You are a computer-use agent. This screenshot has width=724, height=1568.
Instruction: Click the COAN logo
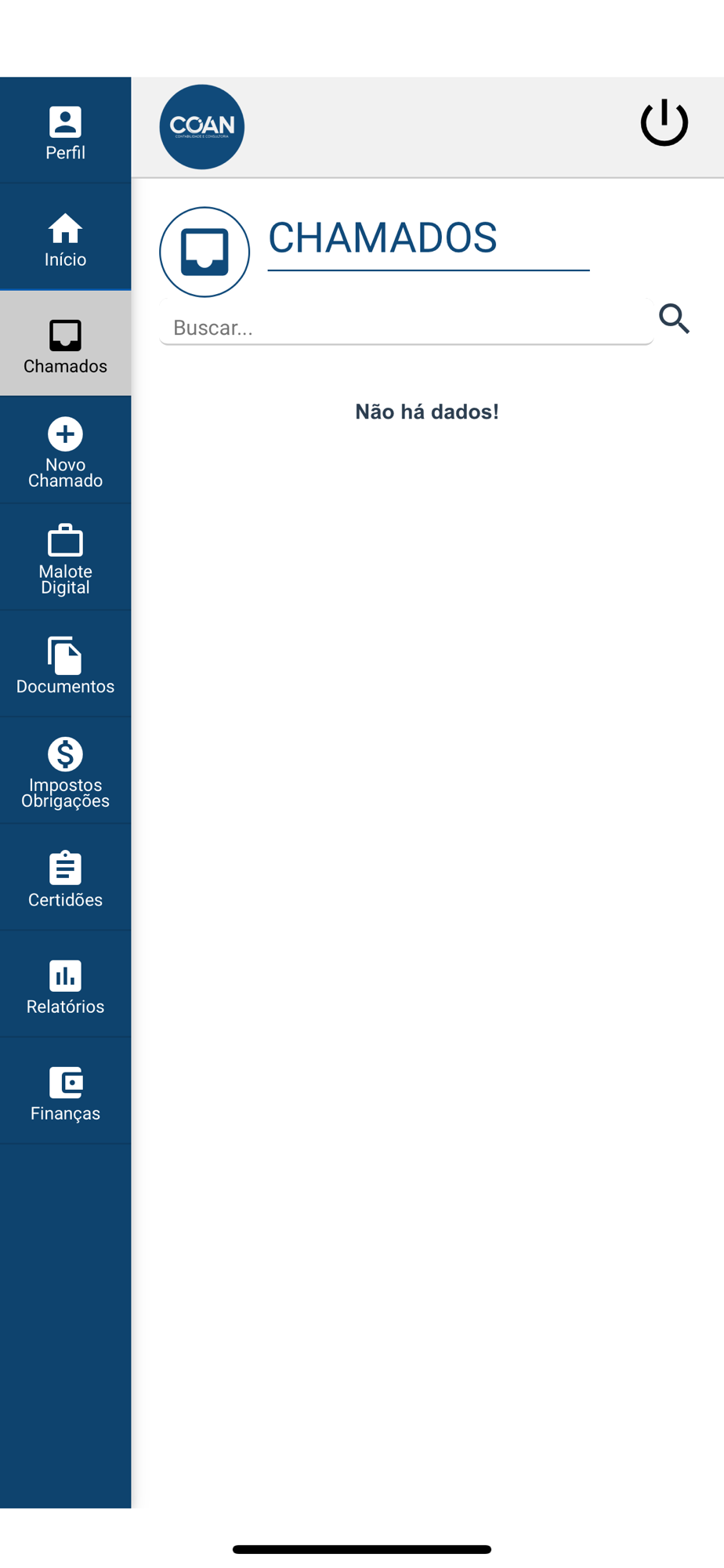[x=202, y=127]
